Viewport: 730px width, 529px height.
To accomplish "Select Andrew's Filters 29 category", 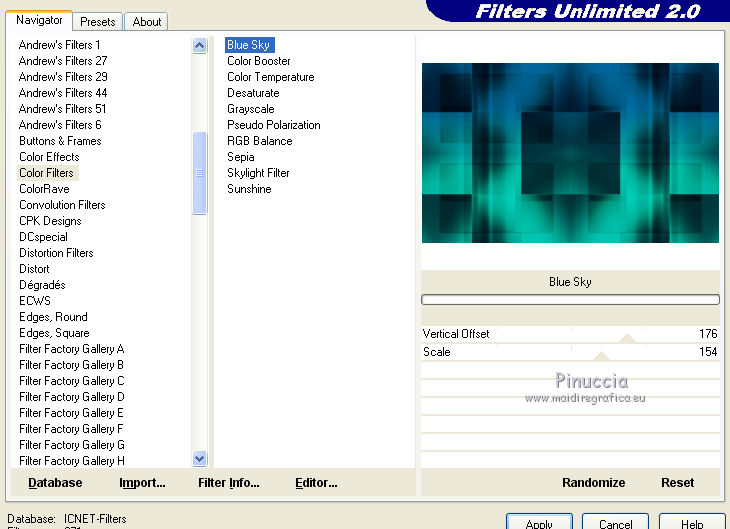I will point(63,76).
